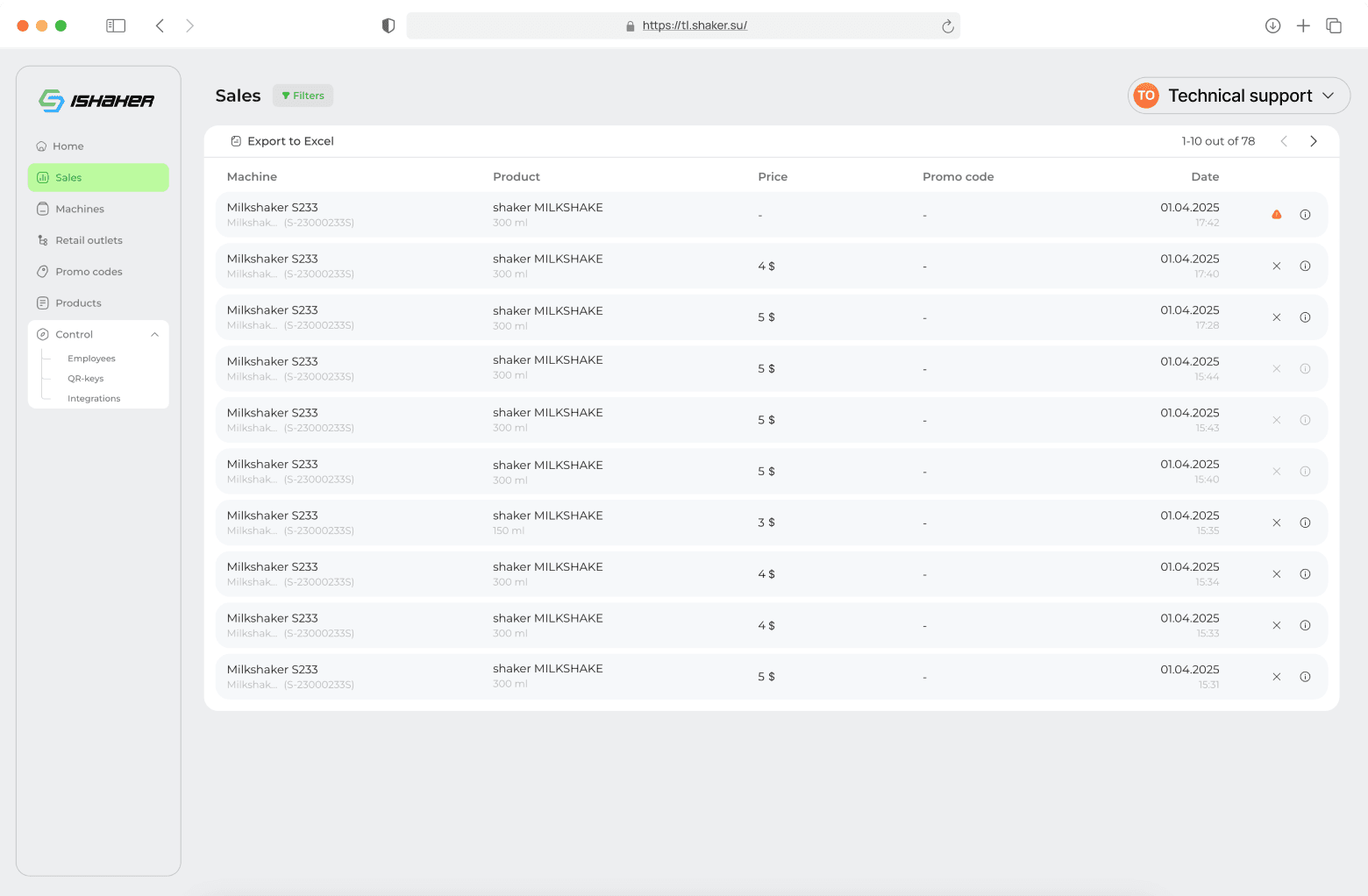The width and height of the screenshot is (1368, 896).
Task: Show info for the 17:40 sale
Action: point(1305,267)
